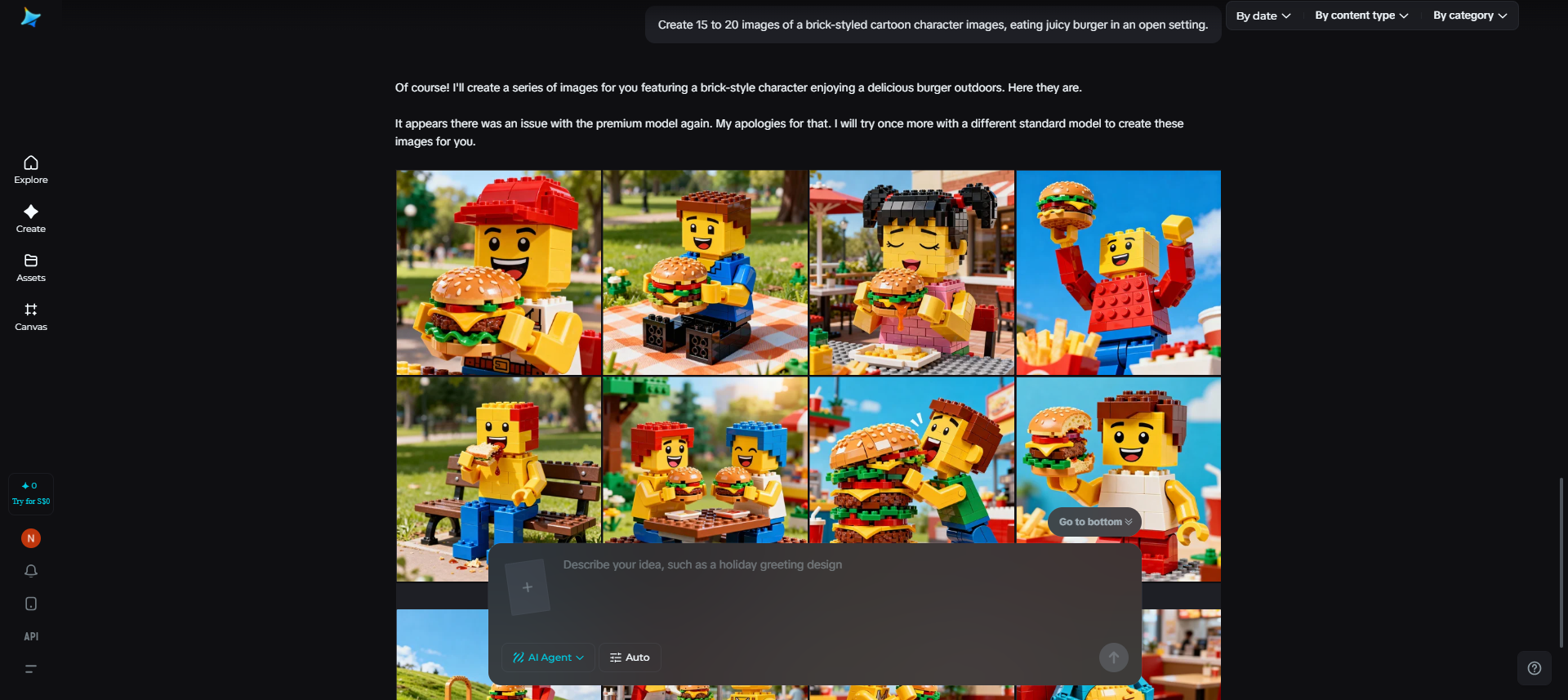Open the Explore page
This screenshot has height=700, width=1568.
(x=31, y=170)
